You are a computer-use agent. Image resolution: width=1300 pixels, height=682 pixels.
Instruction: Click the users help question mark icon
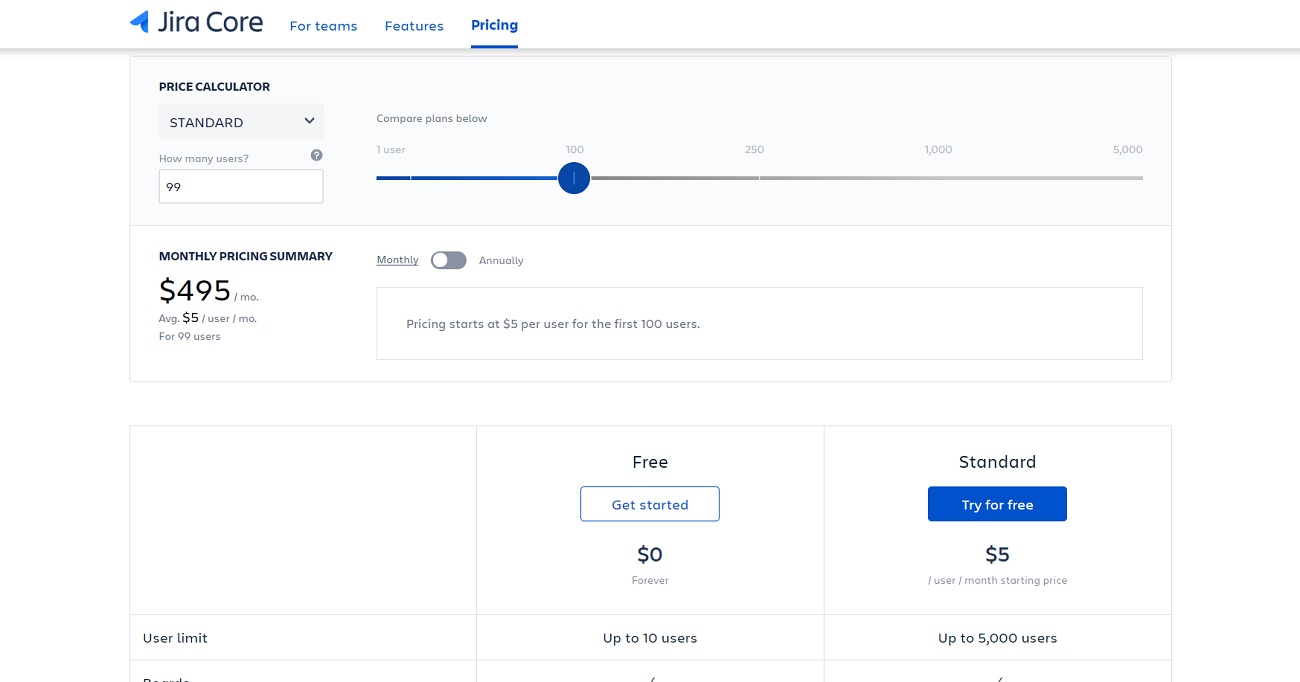316,155
